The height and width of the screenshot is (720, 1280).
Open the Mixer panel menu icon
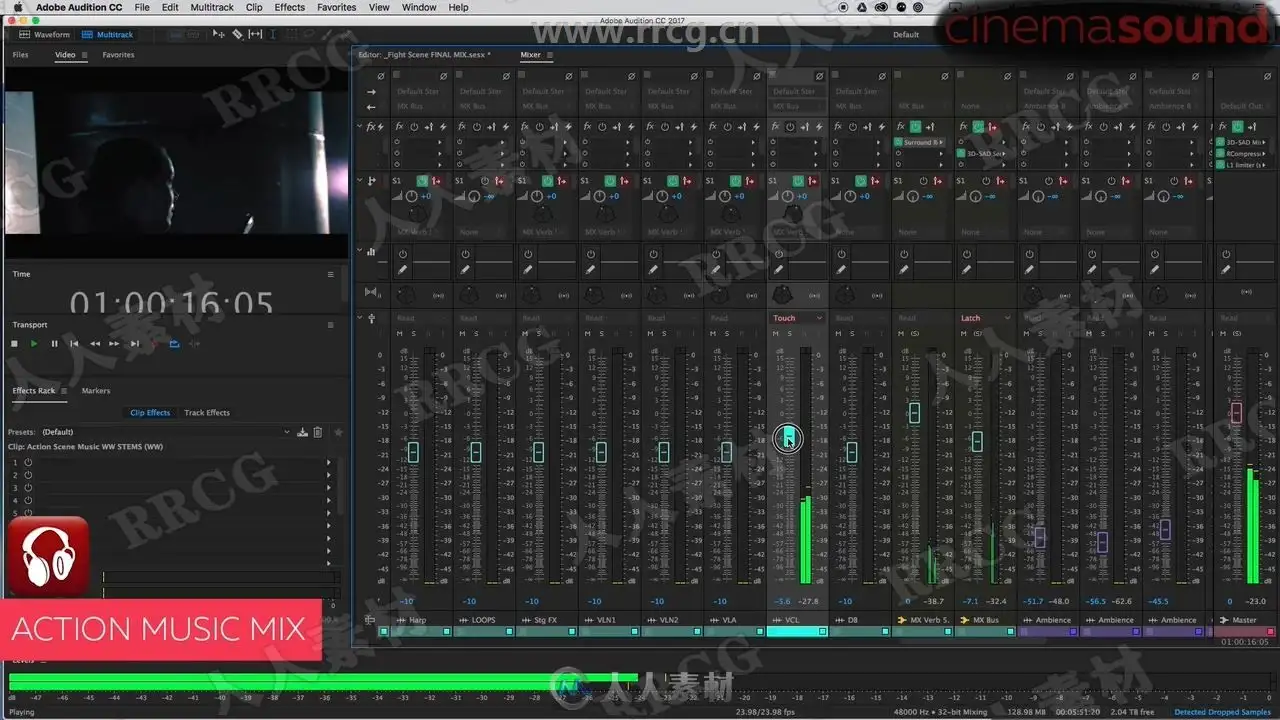[x=549, y=55]
